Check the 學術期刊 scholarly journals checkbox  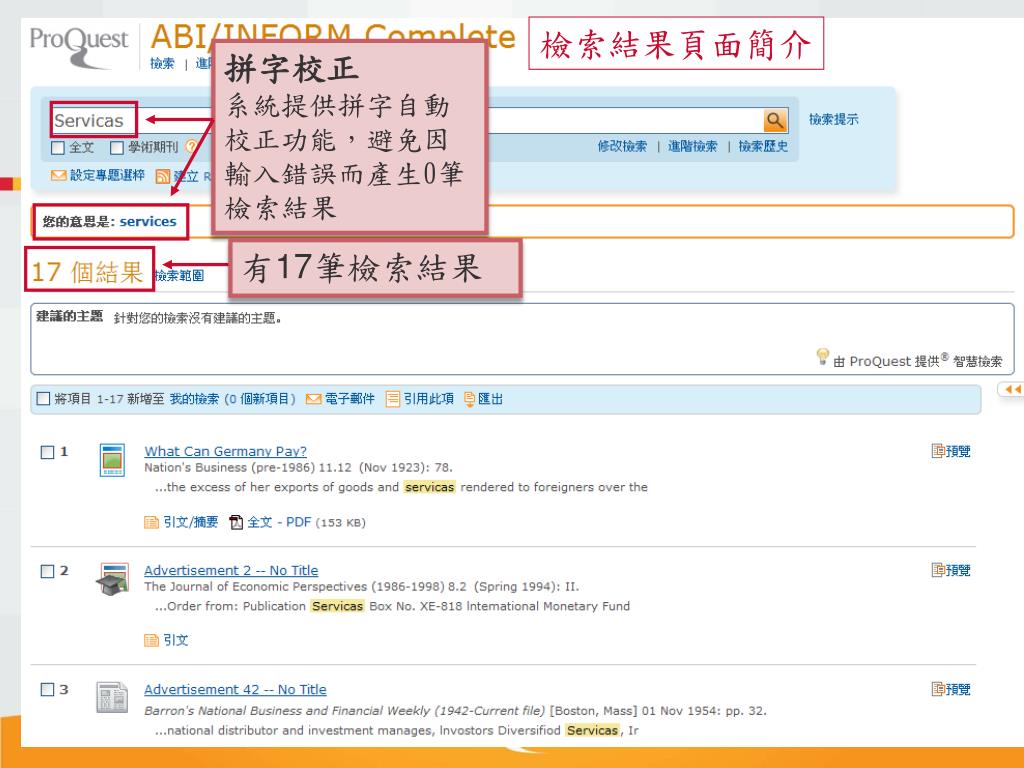point(117,148)
